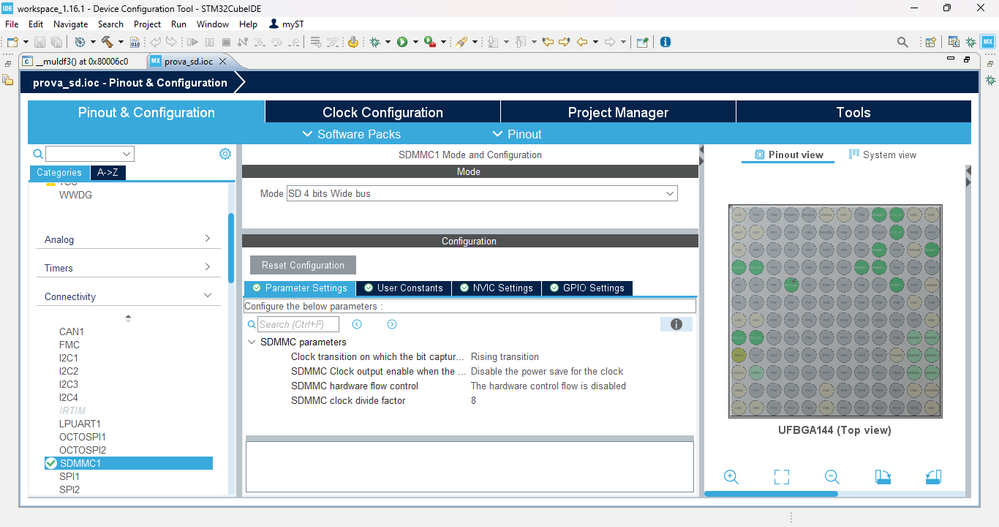Open the Run button dropdown arrow
Viewport: 999px width, 527px height.
(x=415, y=42)
